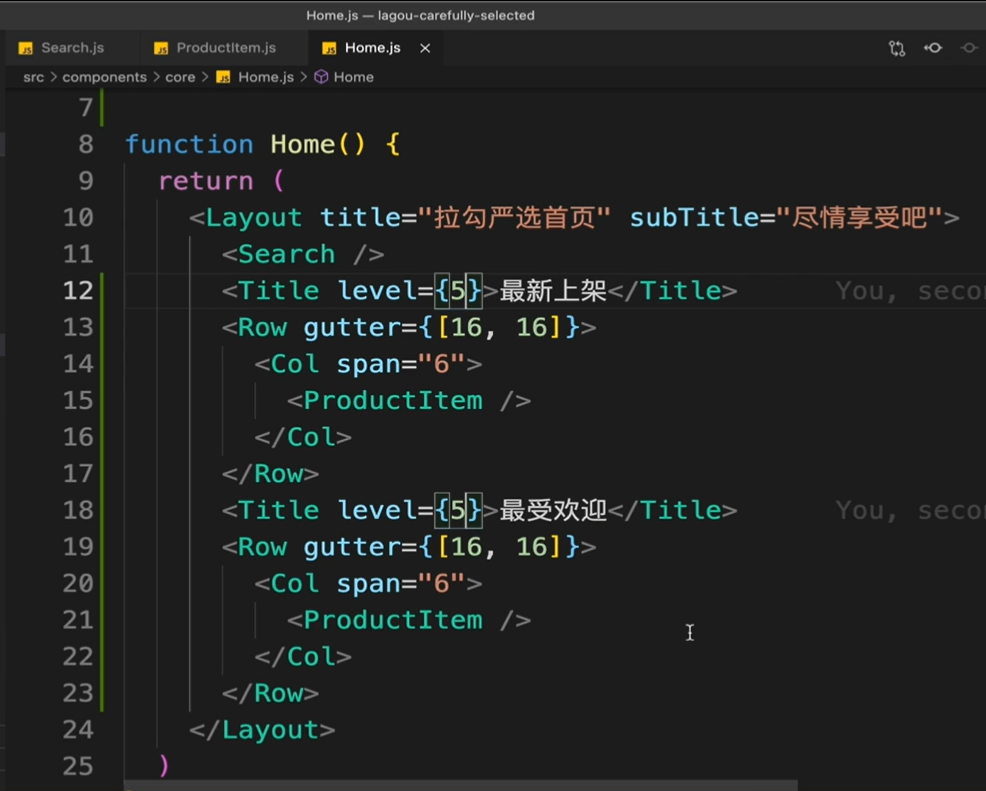Click the 'span' attribute on line 20
This screenshot has height=791, width=986.
coord(368,584)
